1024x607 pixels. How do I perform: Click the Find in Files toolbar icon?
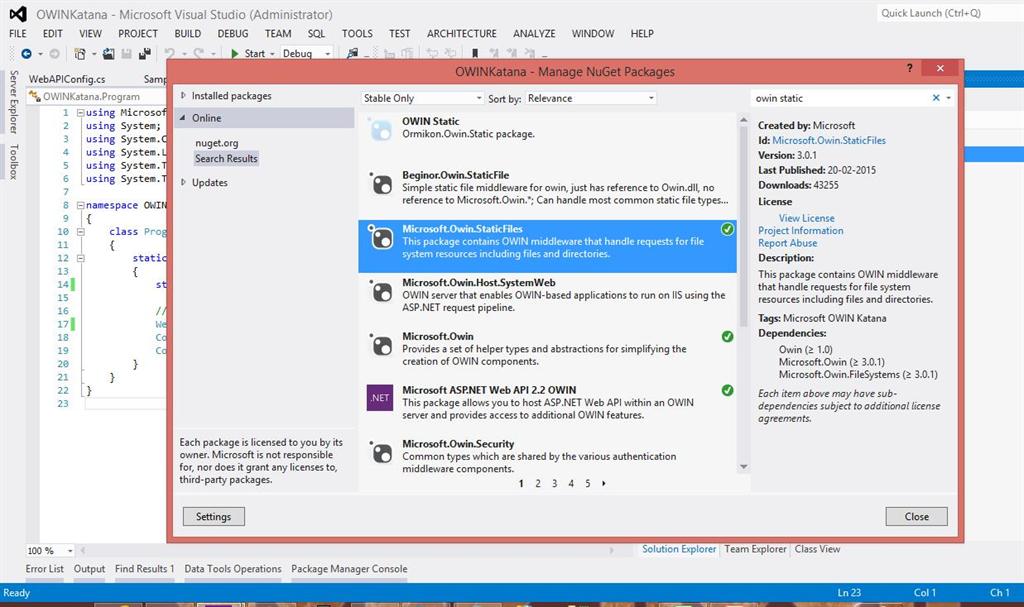click(x=352, y=54)
